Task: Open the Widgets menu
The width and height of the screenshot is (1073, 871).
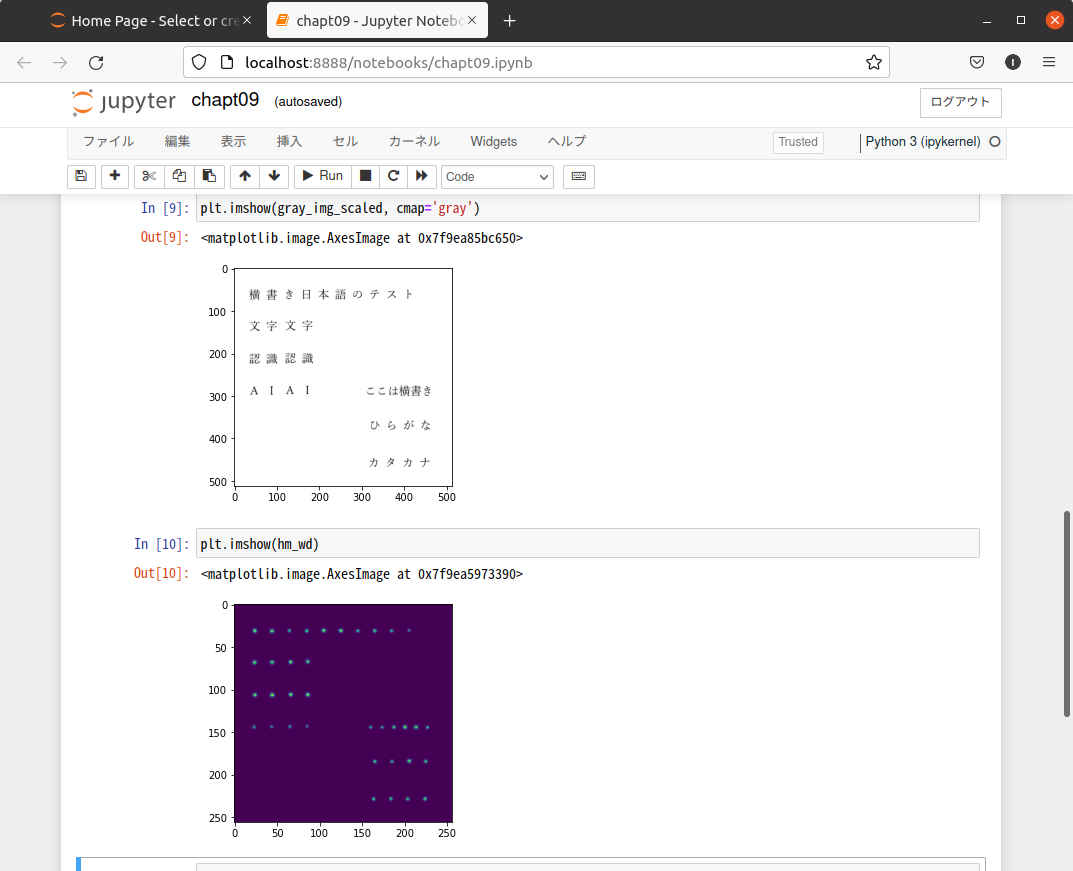Action: coord(493,142)
